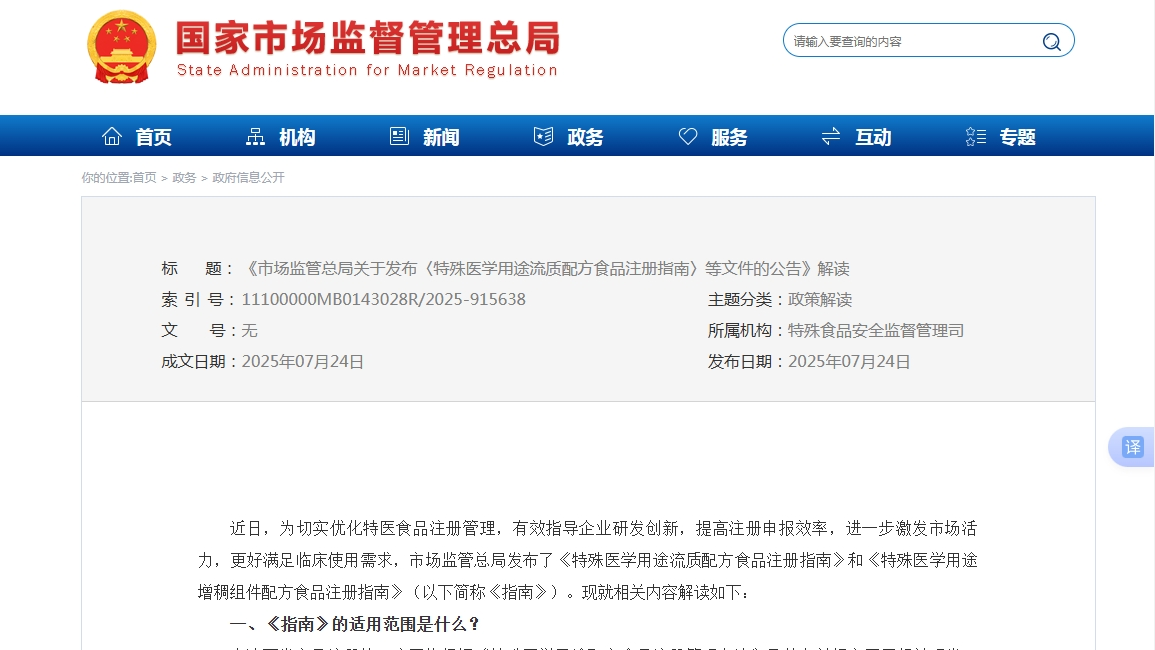Open the 首页 navigation menu item
Viewport: 1155px width, 650px height.
154,137
